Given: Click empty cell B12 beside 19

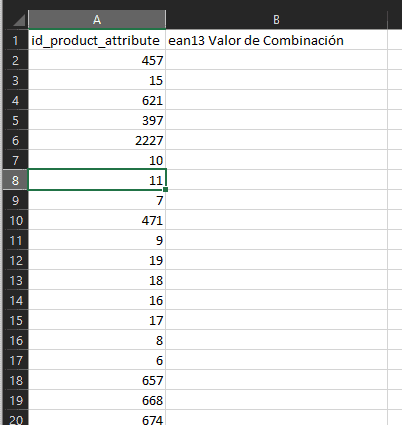Looking at the screenshot, I should [276, 260].
